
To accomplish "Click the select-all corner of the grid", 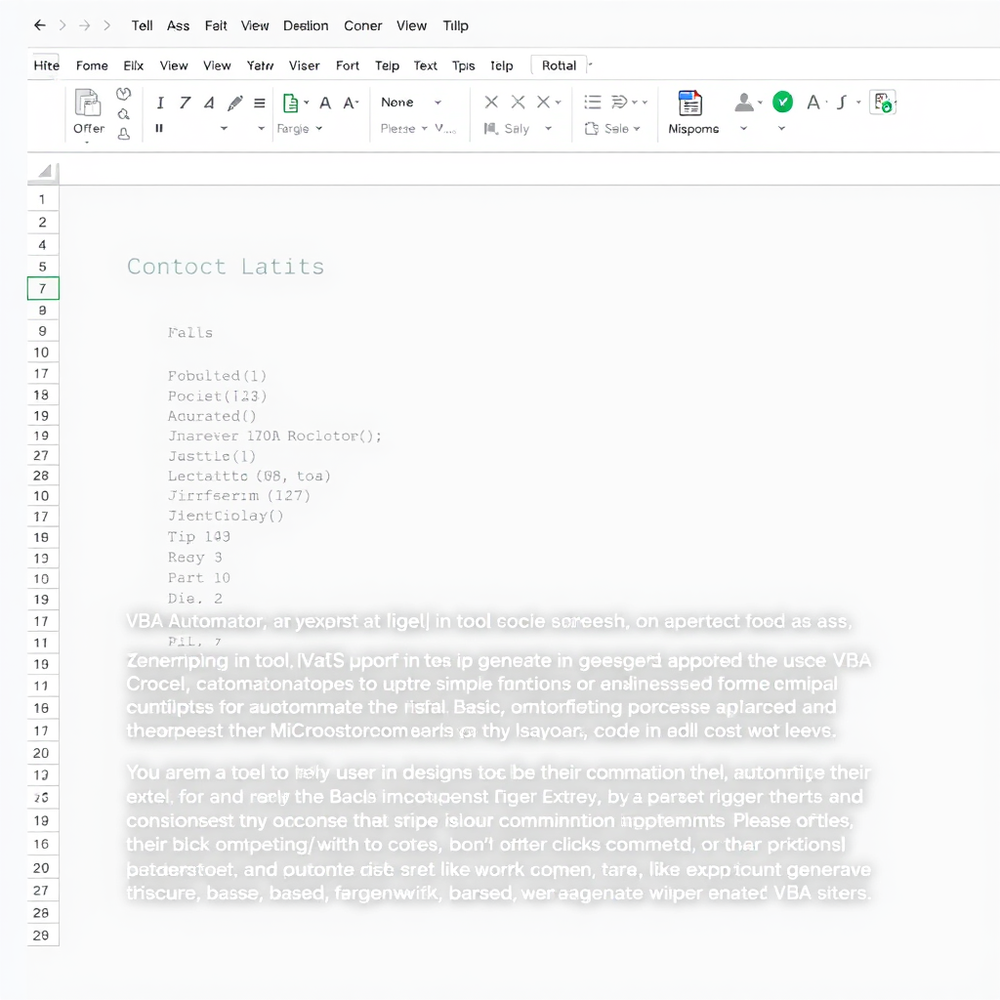I will coord(44,172).
